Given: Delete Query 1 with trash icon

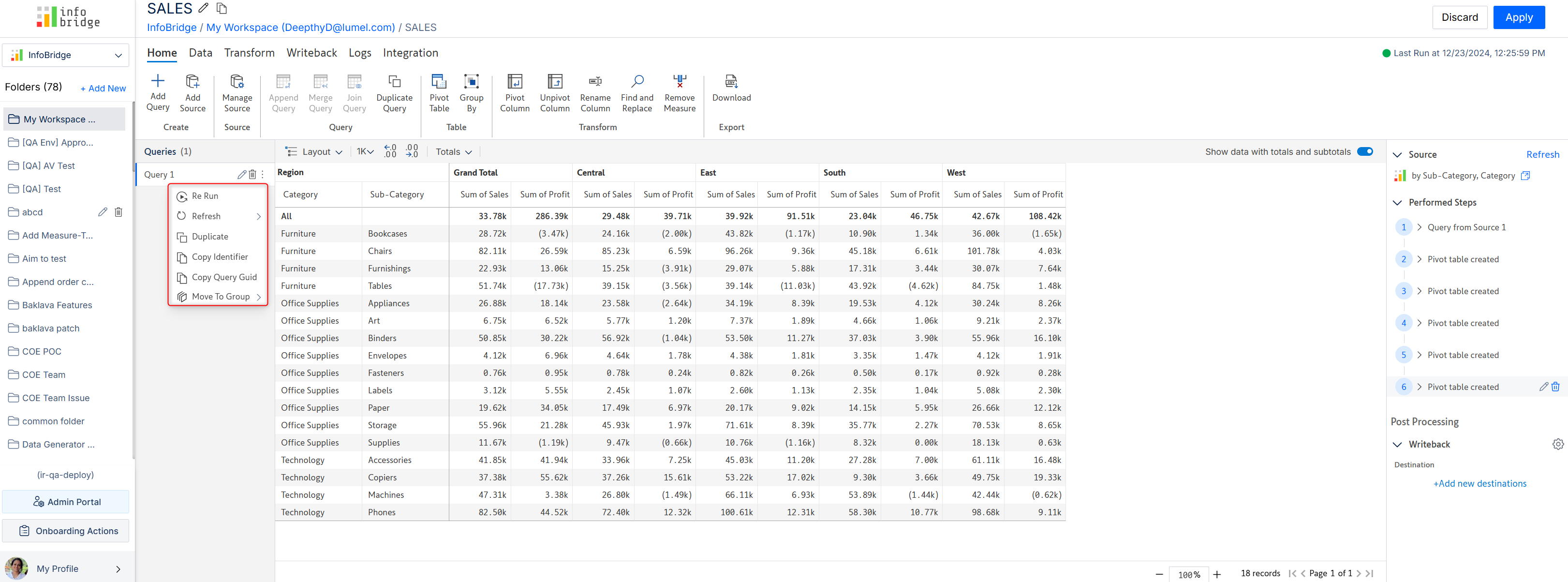Looking at the screenshot, I should tap(252, 175).
